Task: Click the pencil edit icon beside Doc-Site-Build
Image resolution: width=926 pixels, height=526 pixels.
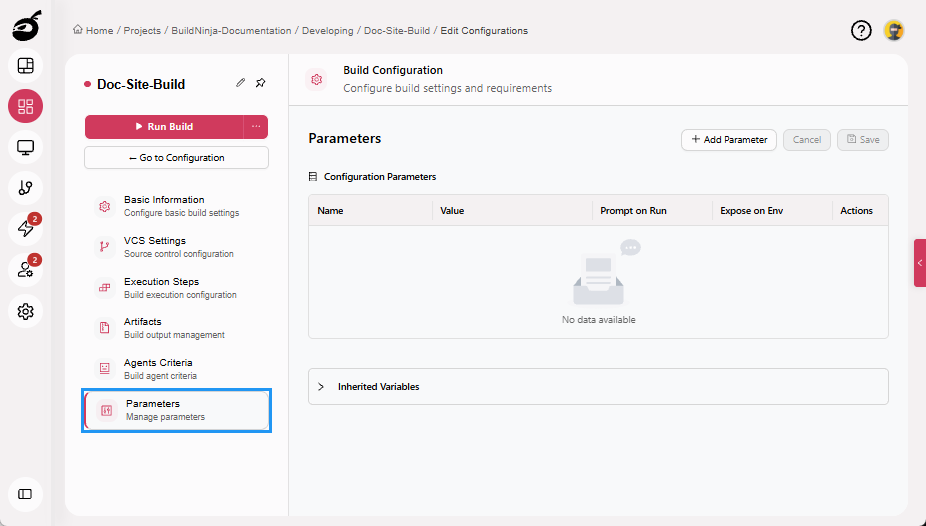Action: [x=240, y=83]
